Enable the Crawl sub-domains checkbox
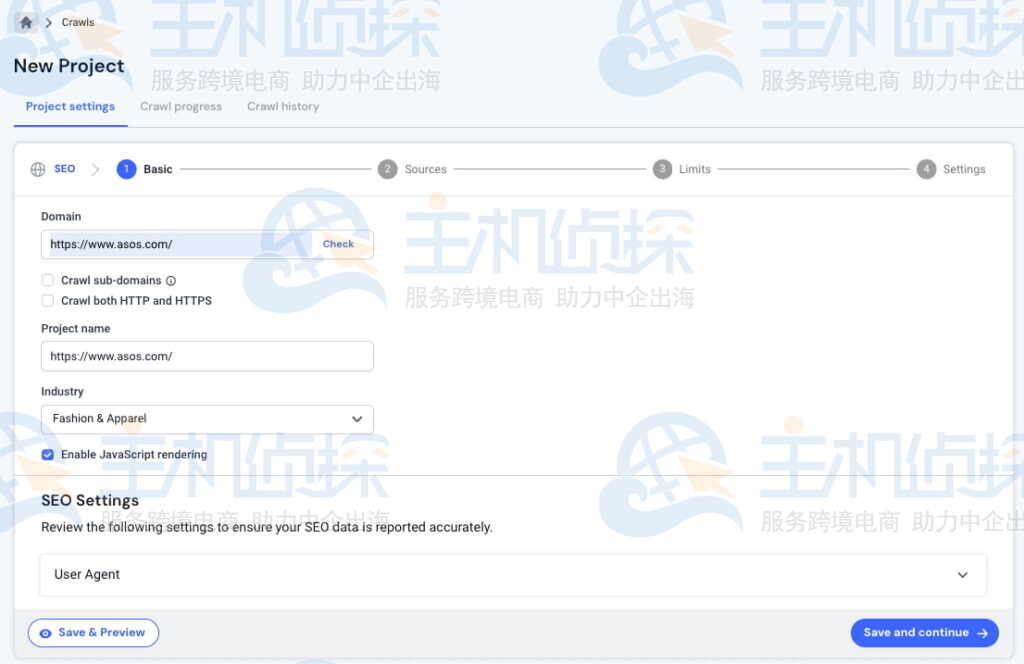 coord(47,280)
